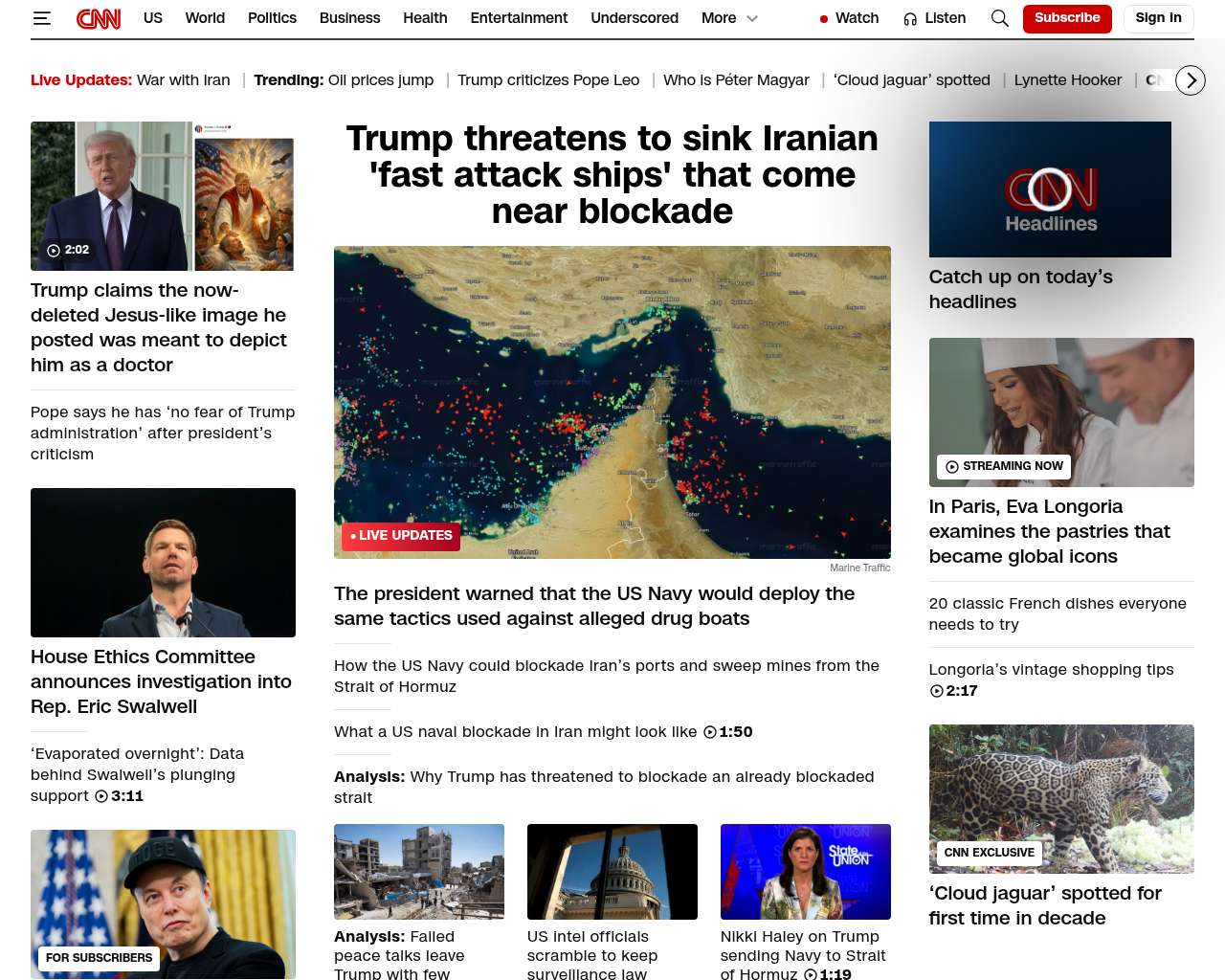Click the STREAMING NOW badge

(x=1004, y=467)
